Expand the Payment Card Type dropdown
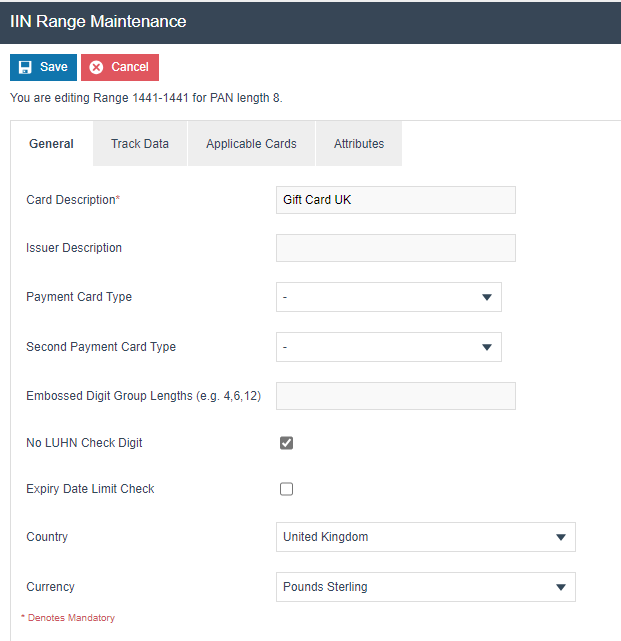This screenshot has width=621, height=641. [x=388, y=297]
